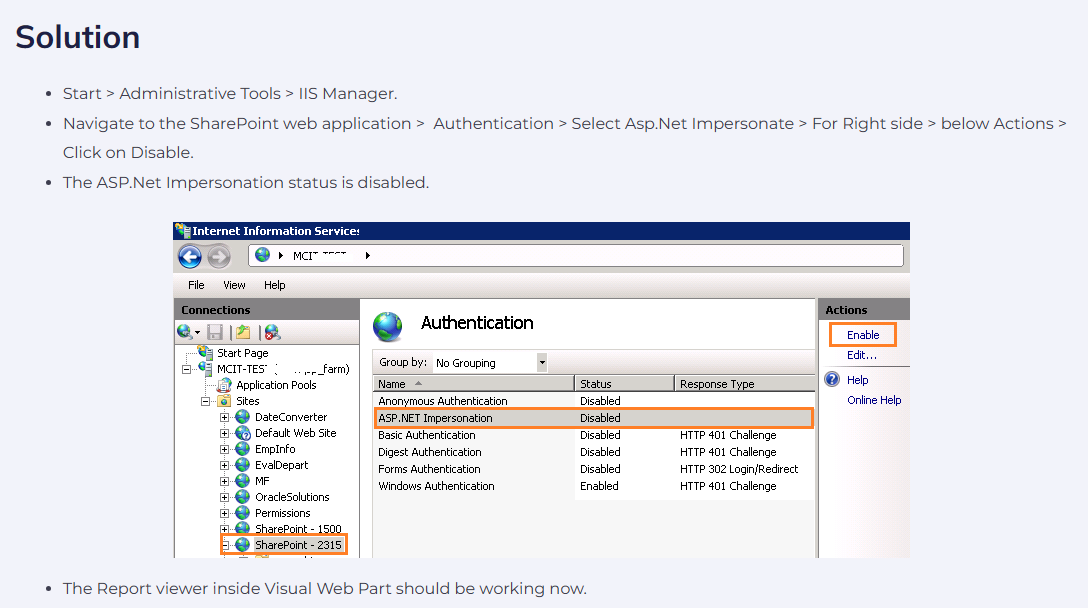This screenshot has width=1088, height=608.
Task: Click the save disk icon in Connections toolbar
Action: click(x=215, y=332)
